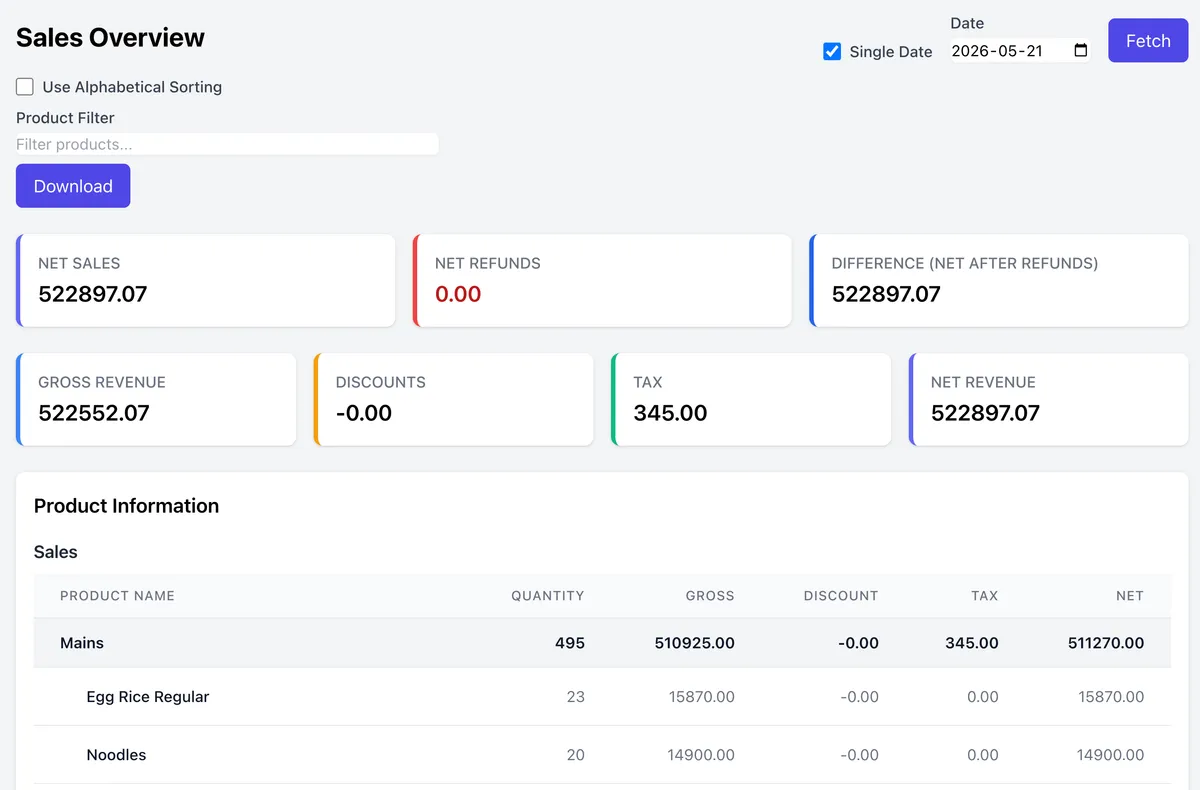Click the PRODUCT NAME column header
Image resolution: width=1200 pixels, height=790 pixels.
tap(117, 596)
